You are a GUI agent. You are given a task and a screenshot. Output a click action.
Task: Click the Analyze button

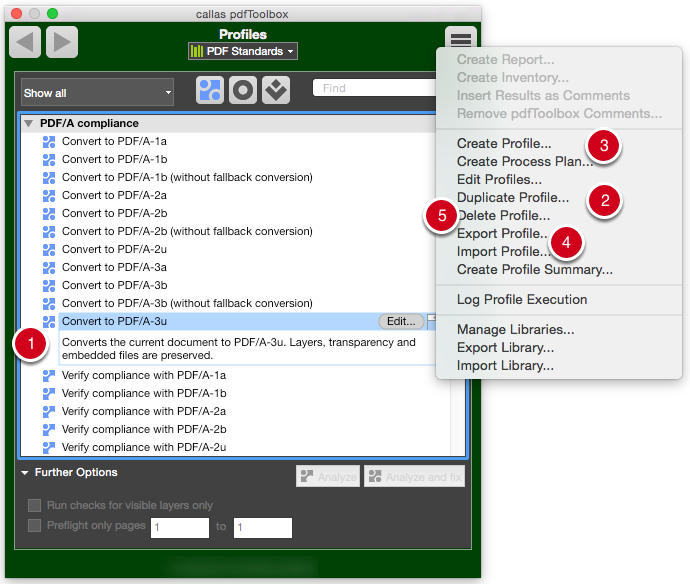pos(328,477)
